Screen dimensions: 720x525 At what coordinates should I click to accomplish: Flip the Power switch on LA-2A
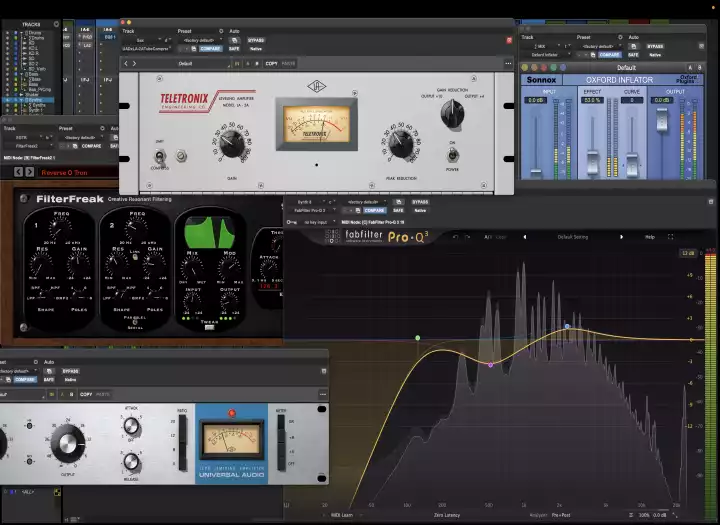pos(452,155)
